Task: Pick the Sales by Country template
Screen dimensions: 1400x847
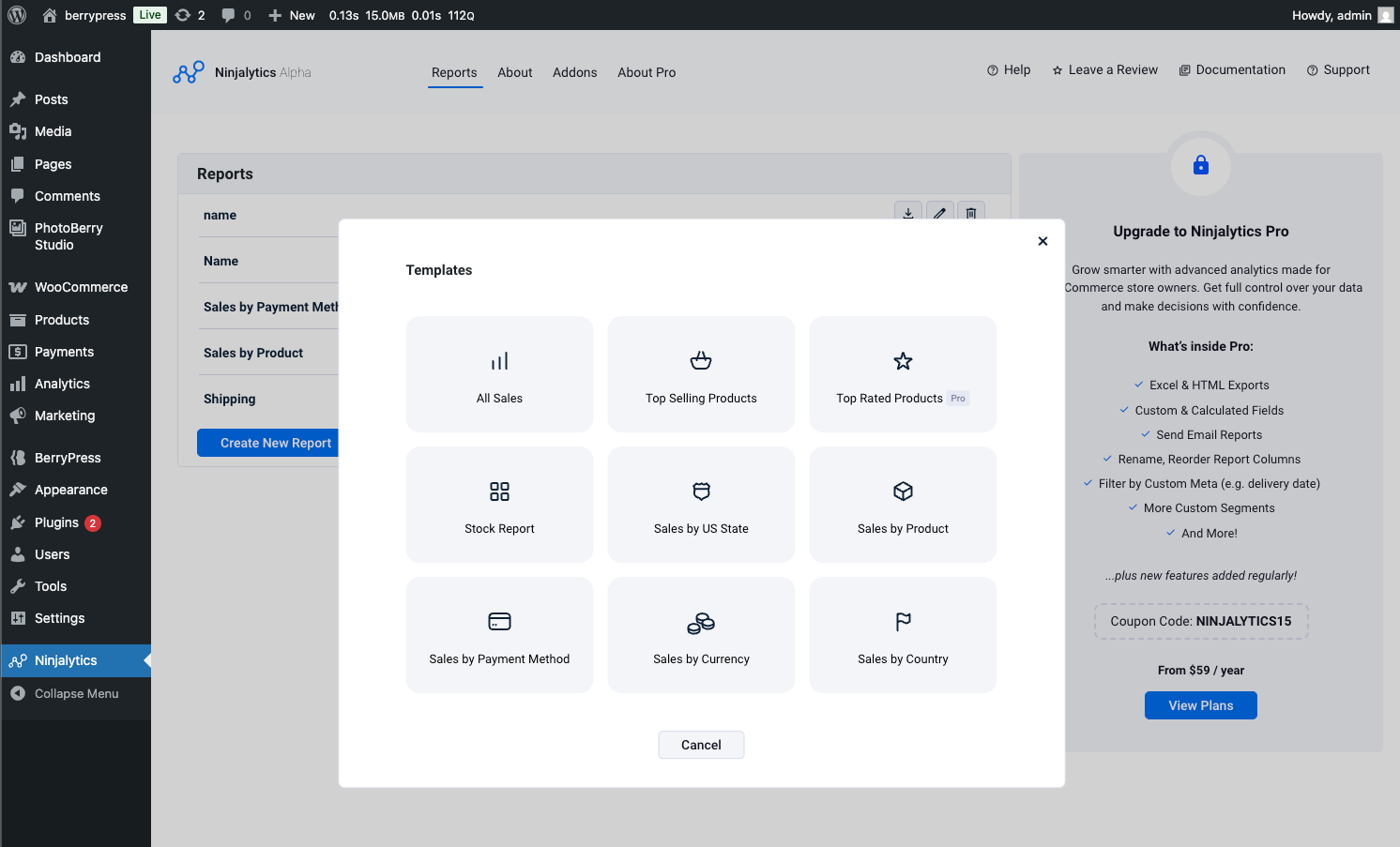Action: (x=902, y=634)
